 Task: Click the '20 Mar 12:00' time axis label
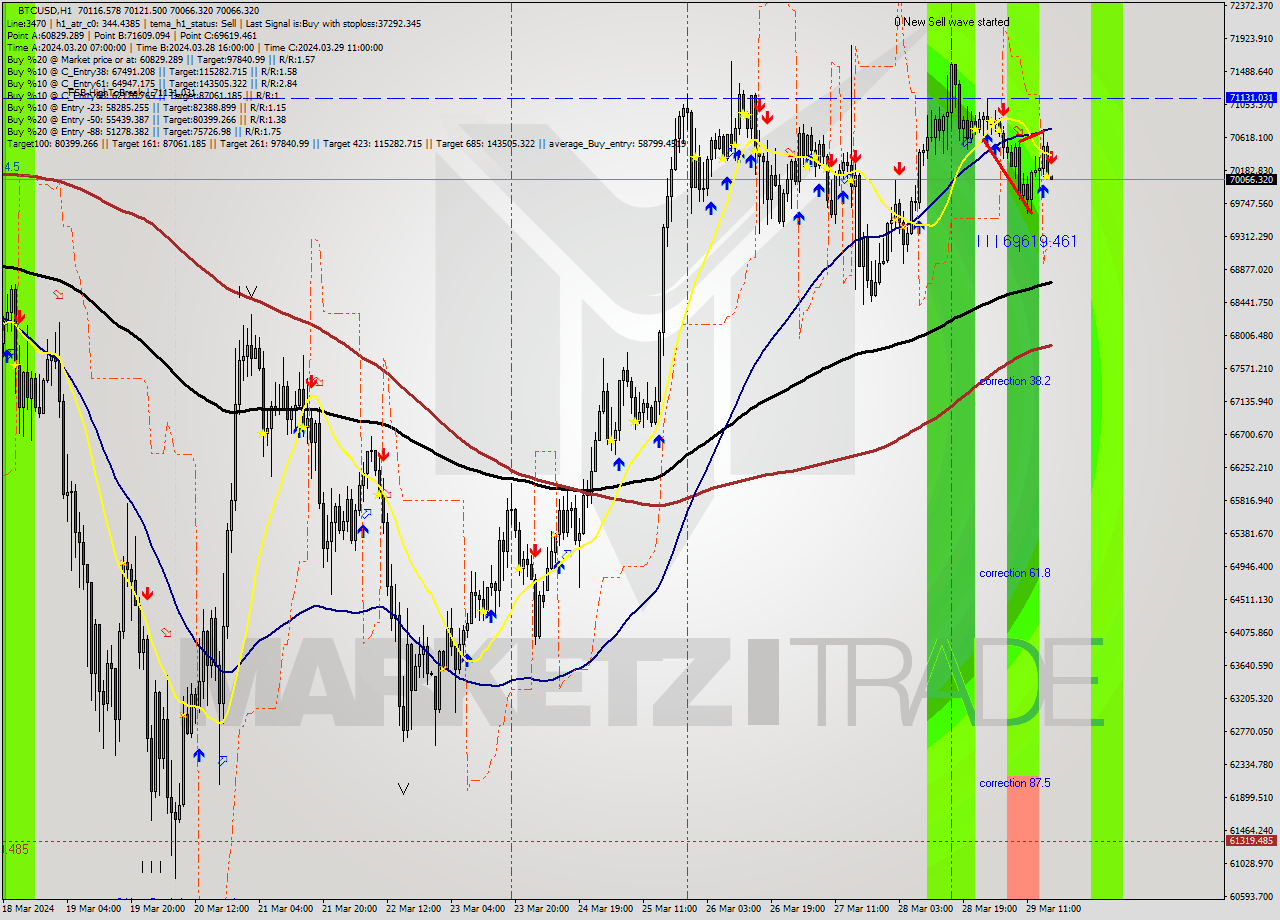tap(222, 909)
